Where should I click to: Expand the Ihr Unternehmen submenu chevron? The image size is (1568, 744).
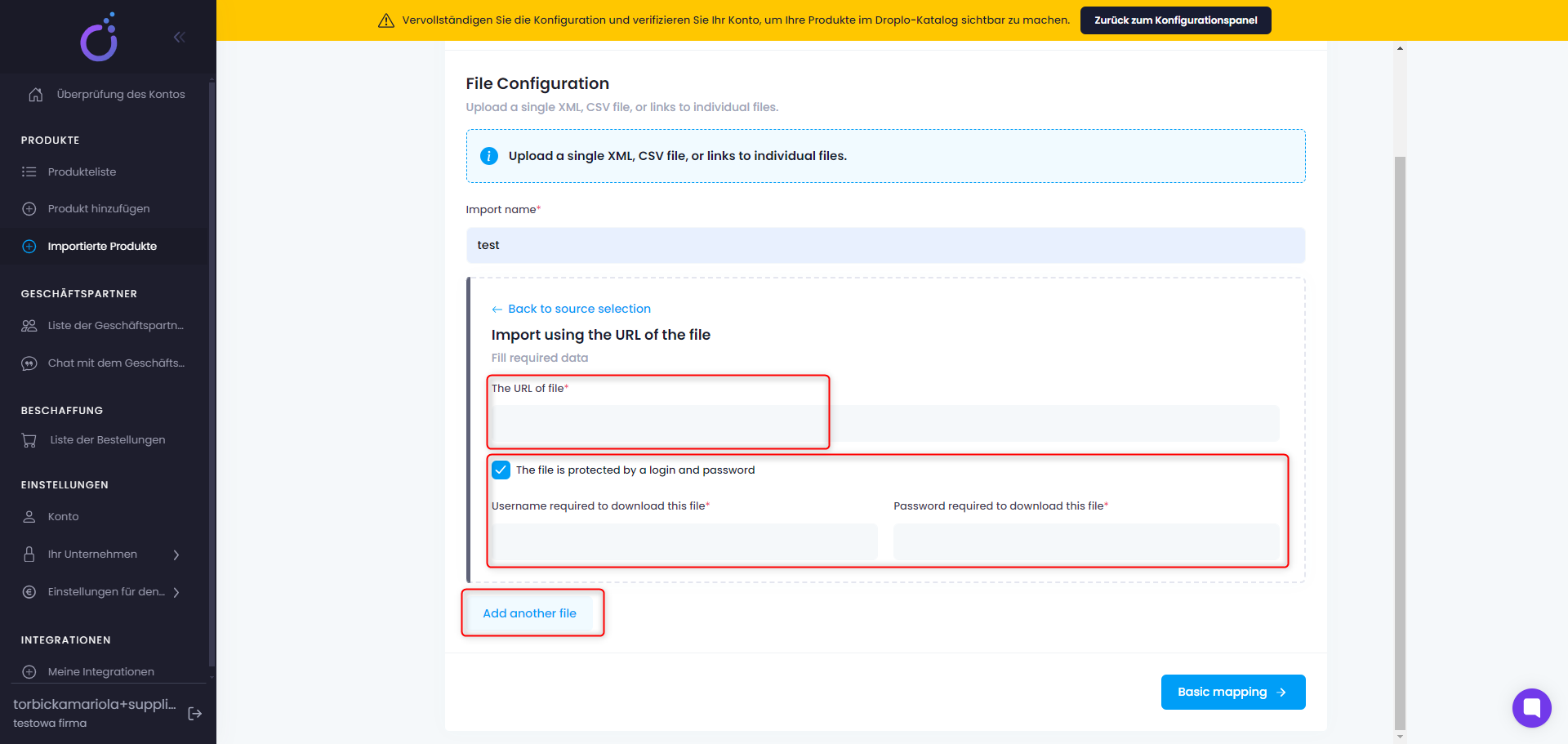tap(176, 555)
